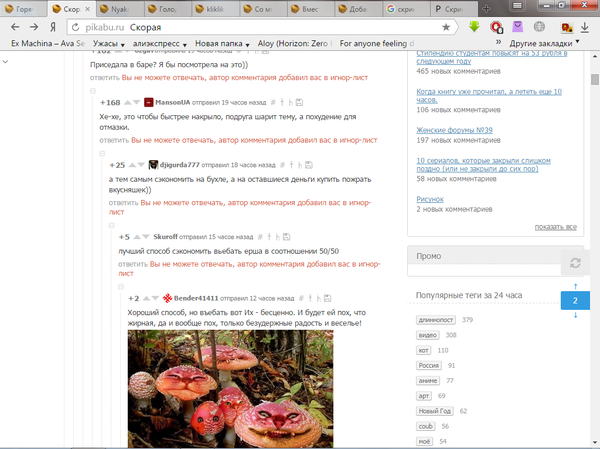600x449 pixels.
Task: Open the Новая папка bookmarks folder
Action: pos(223,44)
